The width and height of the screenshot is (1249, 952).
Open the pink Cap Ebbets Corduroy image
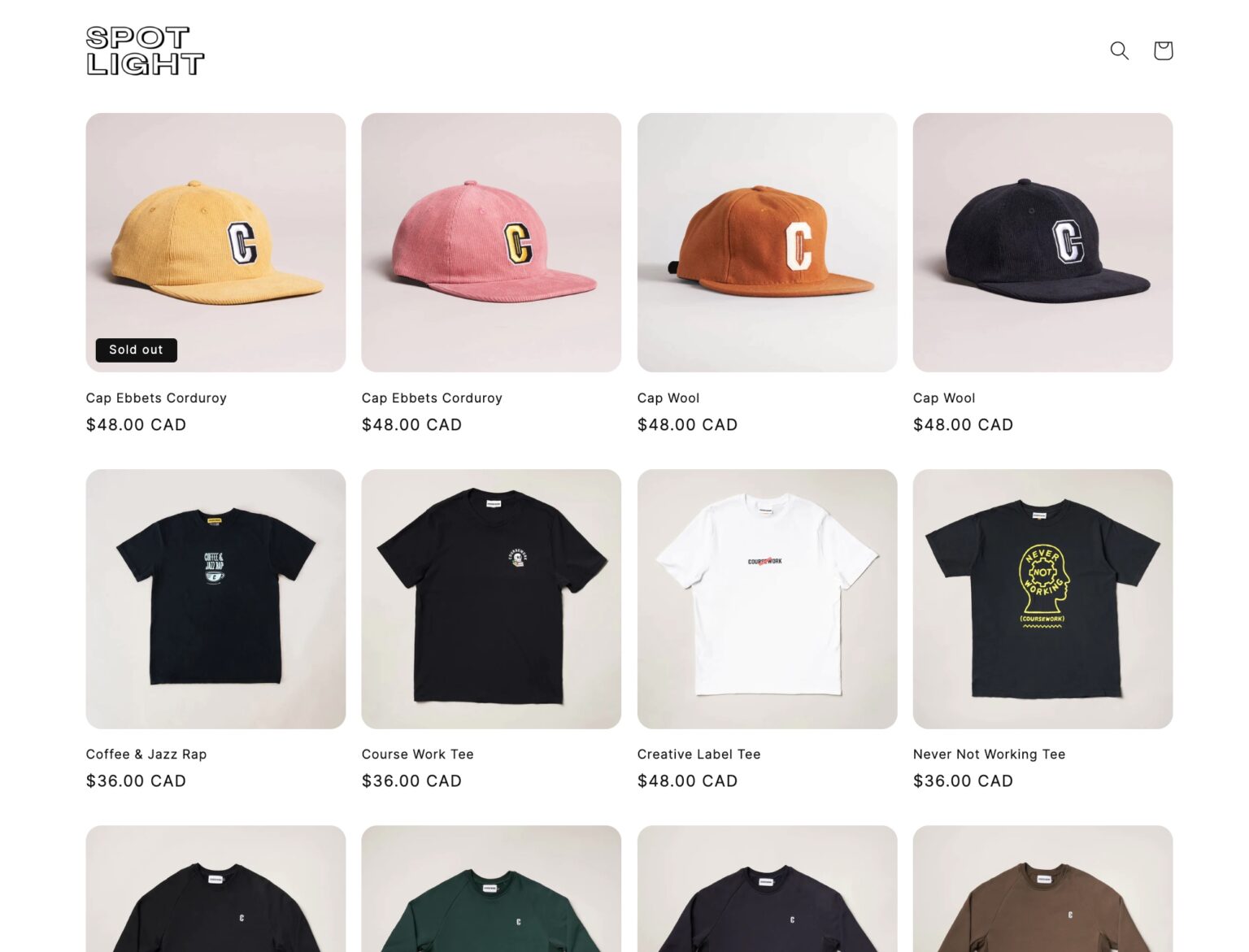pyautogui.click(x=491, y=242)
